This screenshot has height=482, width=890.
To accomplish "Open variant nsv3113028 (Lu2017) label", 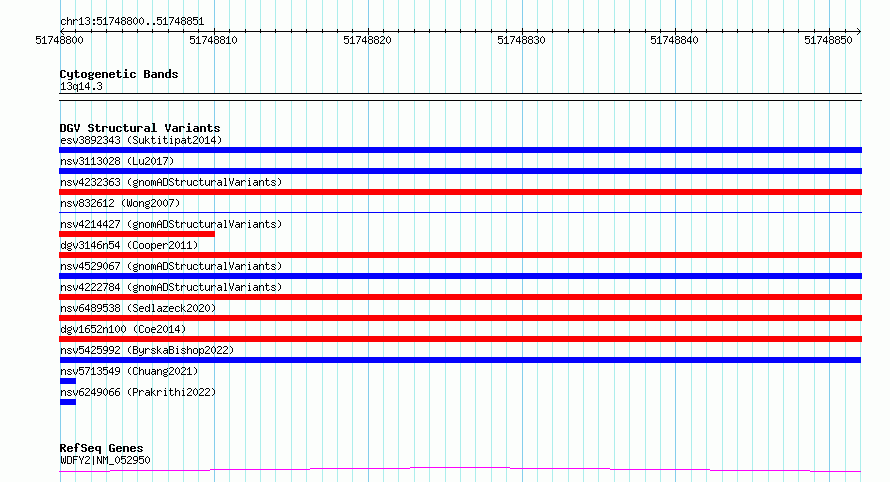I will click(x=117, y=161).
